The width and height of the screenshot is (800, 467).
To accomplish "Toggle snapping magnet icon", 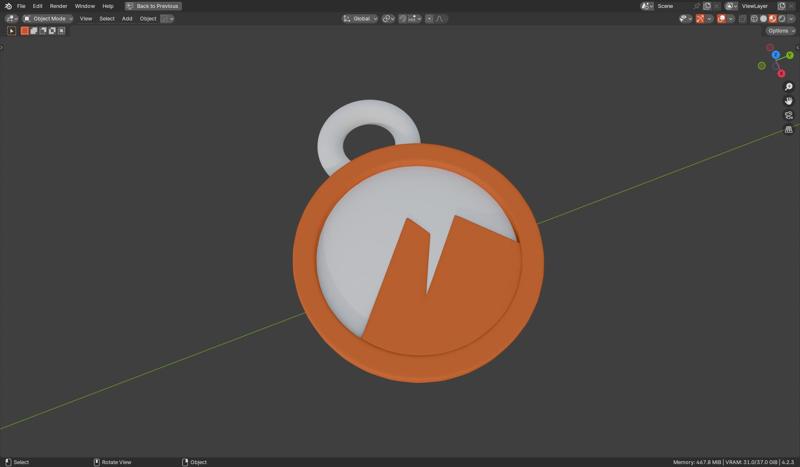I will [x=403, y=18].
